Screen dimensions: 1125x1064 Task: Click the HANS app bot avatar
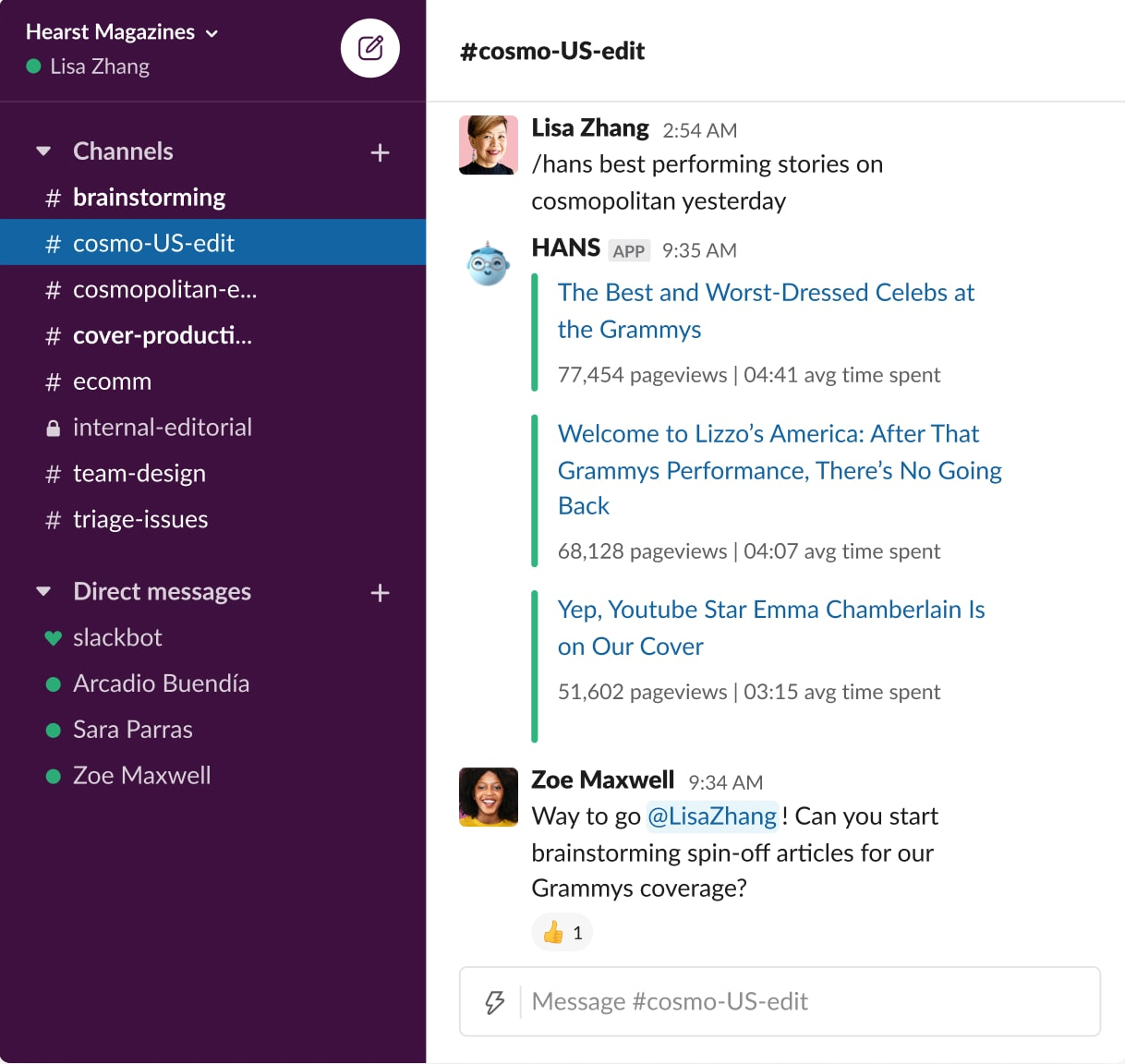pos(489,264)
